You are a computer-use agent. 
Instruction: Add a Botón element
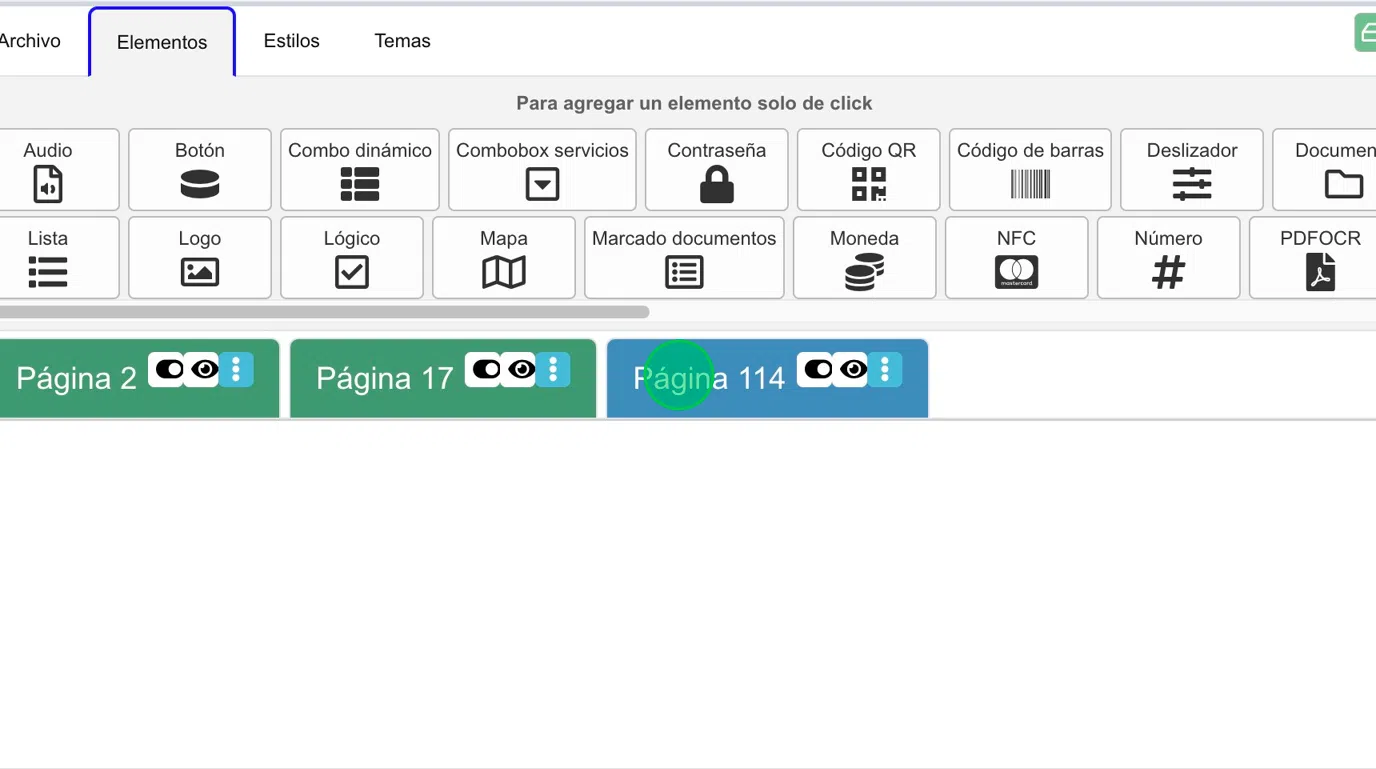pyautogui.click(x=200, y=169)
